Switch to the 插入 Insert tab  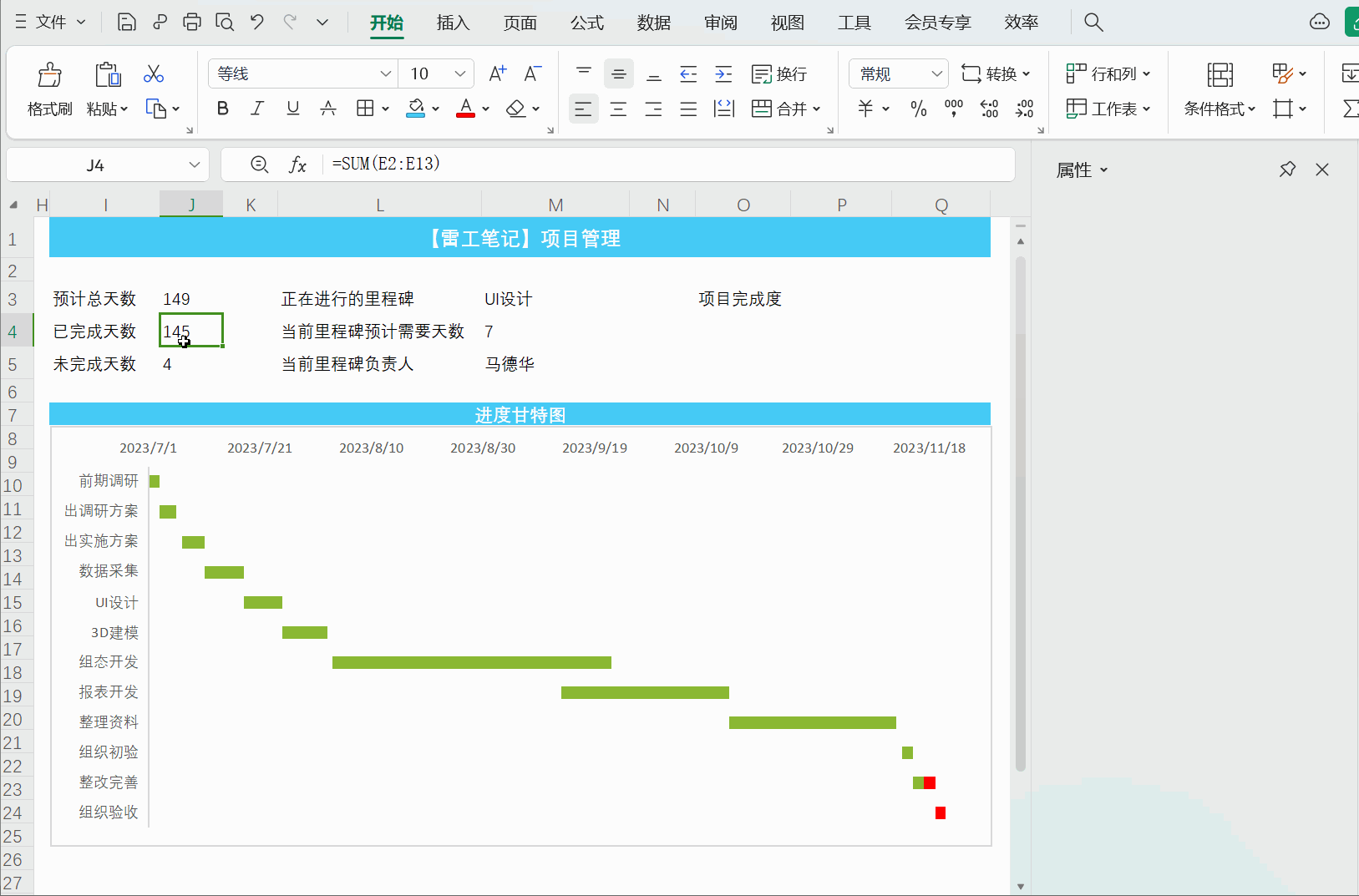tap(454, 23)
